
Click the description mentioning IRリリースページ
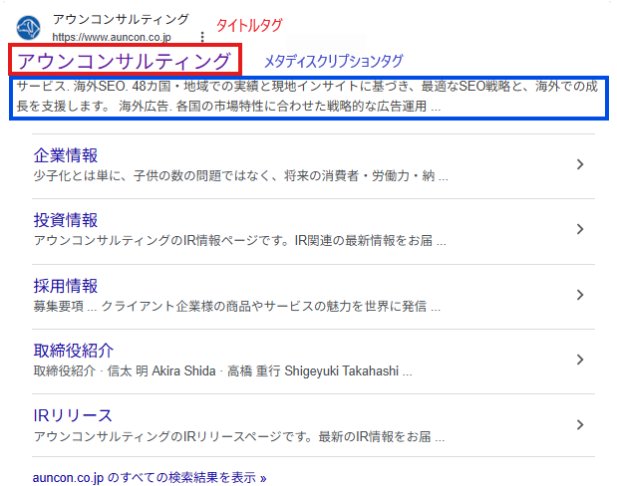[x=239, y=436]
